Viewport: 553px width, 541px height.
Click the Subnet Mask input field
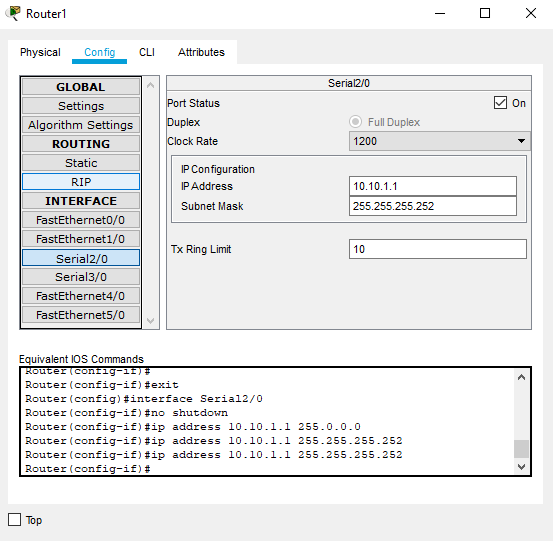[433, 206]
